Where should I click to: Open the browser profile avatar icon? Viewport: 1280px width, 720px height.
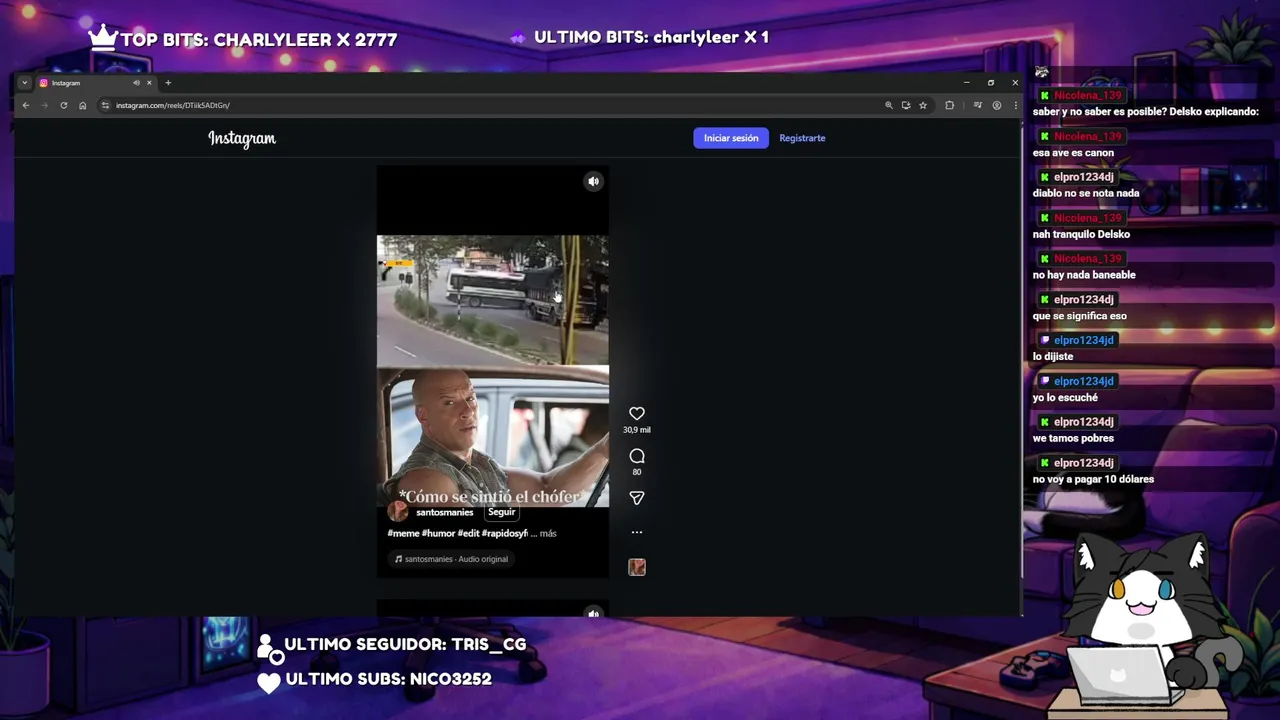996,105
